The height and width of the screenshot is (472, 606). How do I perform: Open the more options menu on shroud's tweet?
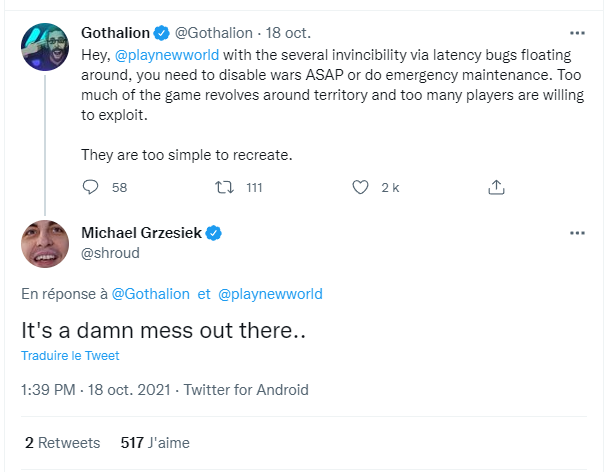pyautogui.click(x=577, y=233)
